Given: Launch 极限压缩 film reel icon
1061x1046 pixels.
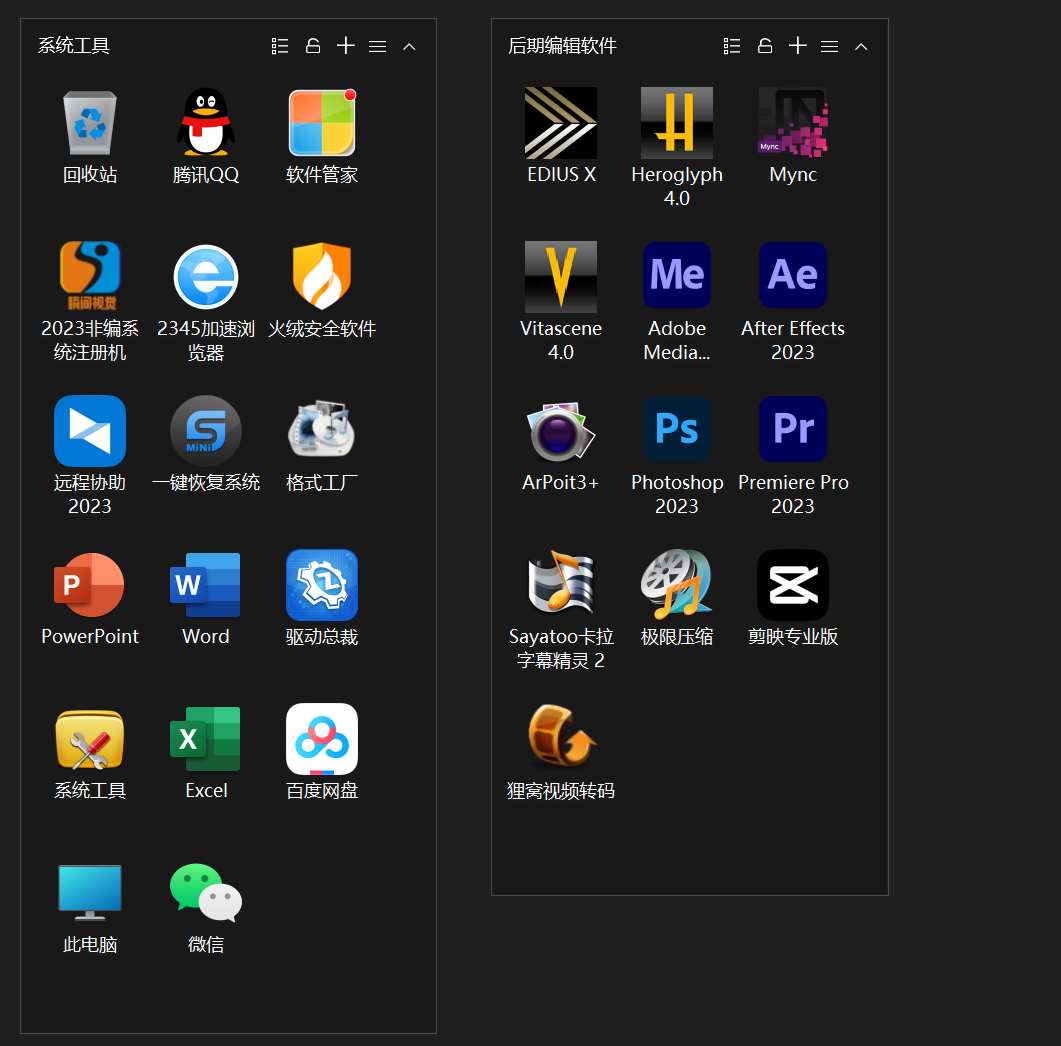Looking at the screenshot, I should click(x=677, y=585).
